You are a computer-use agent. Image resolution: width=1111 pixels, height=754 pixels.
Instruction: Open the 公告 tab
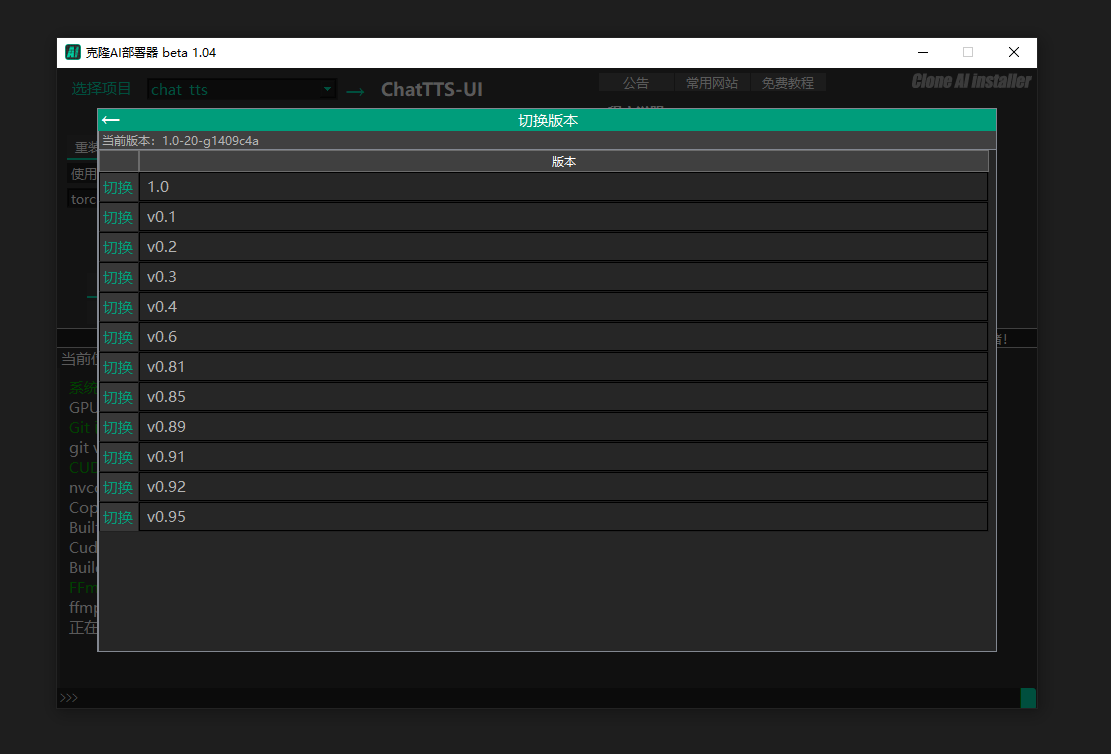pyautogui.click(x=636, y=83)
